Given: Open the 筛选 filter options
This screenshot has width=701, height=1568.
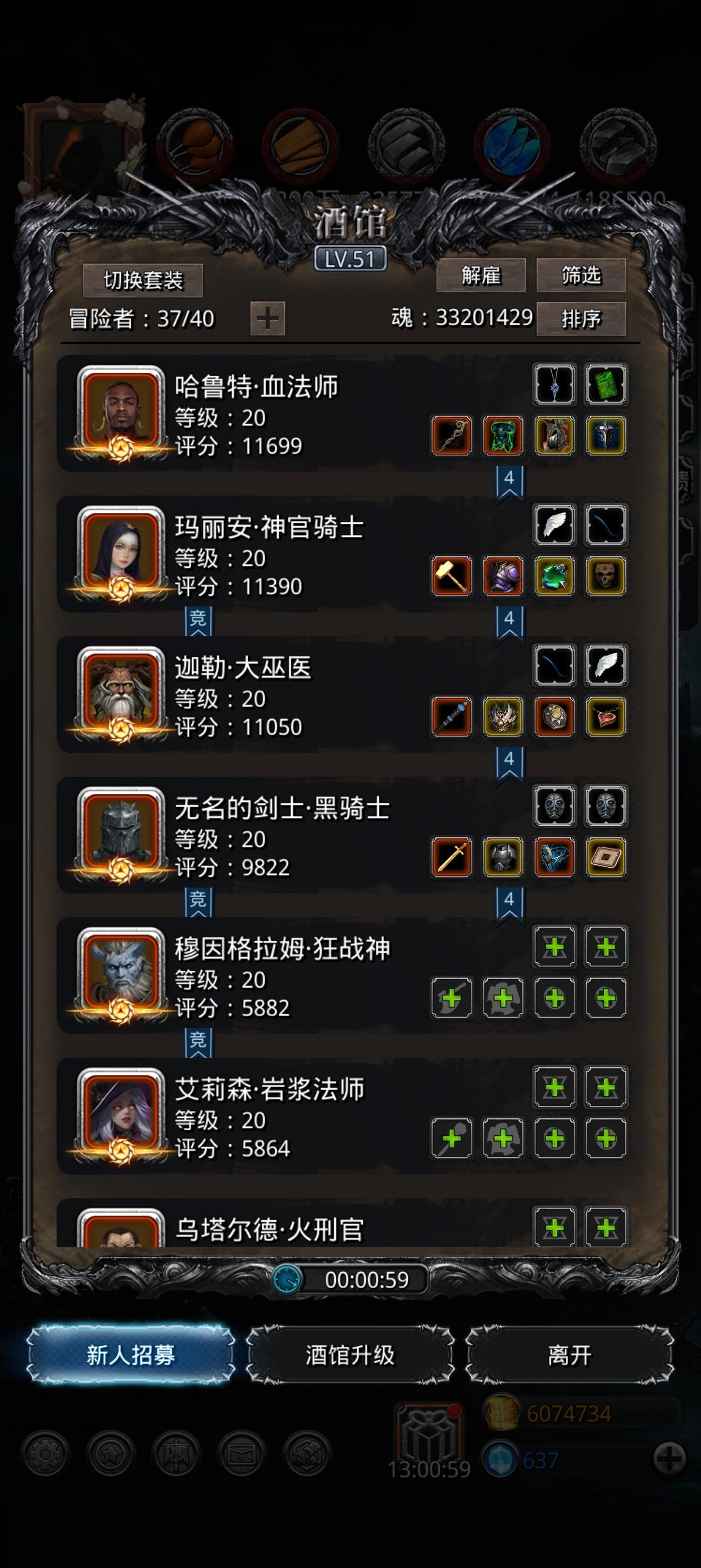Looking at the screenshot, I should [x=581, y=275].
